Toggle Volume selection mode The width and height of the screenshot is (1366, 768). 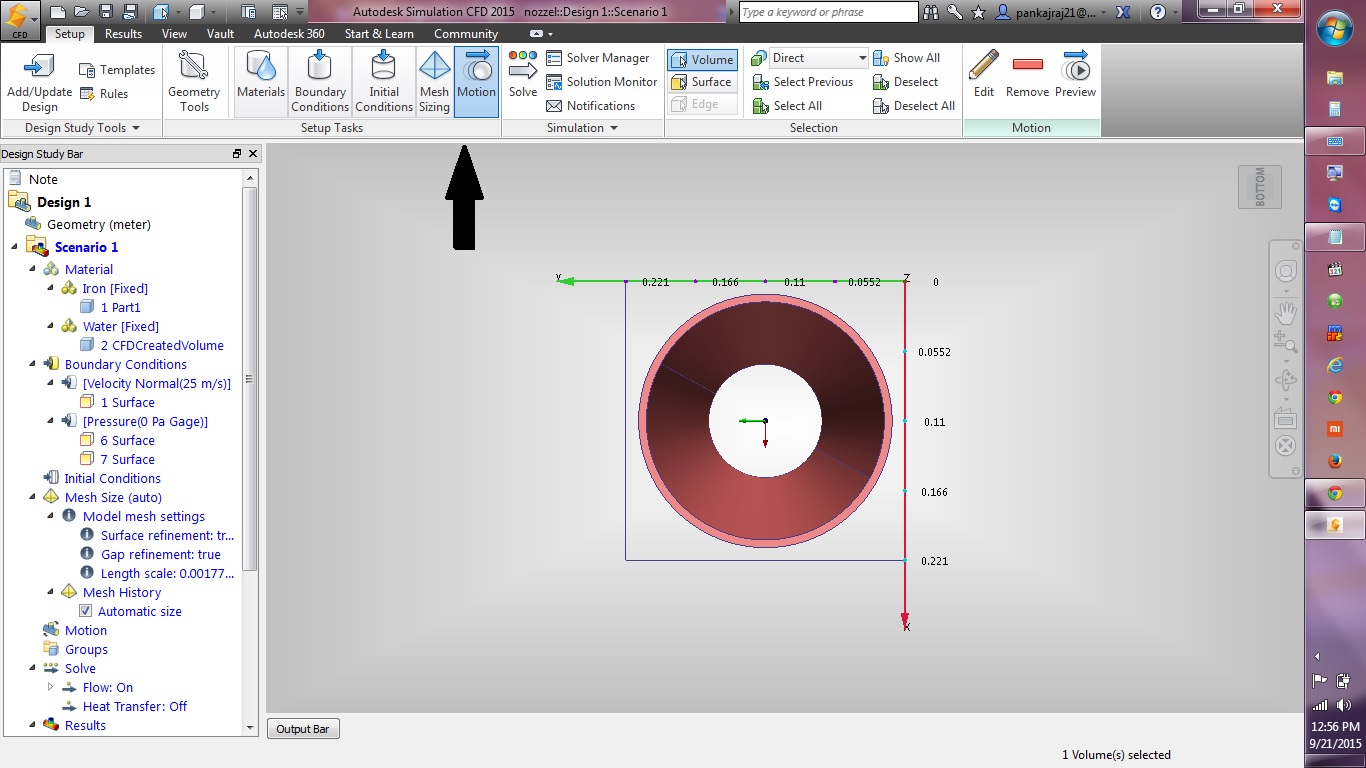click(702, 60)
